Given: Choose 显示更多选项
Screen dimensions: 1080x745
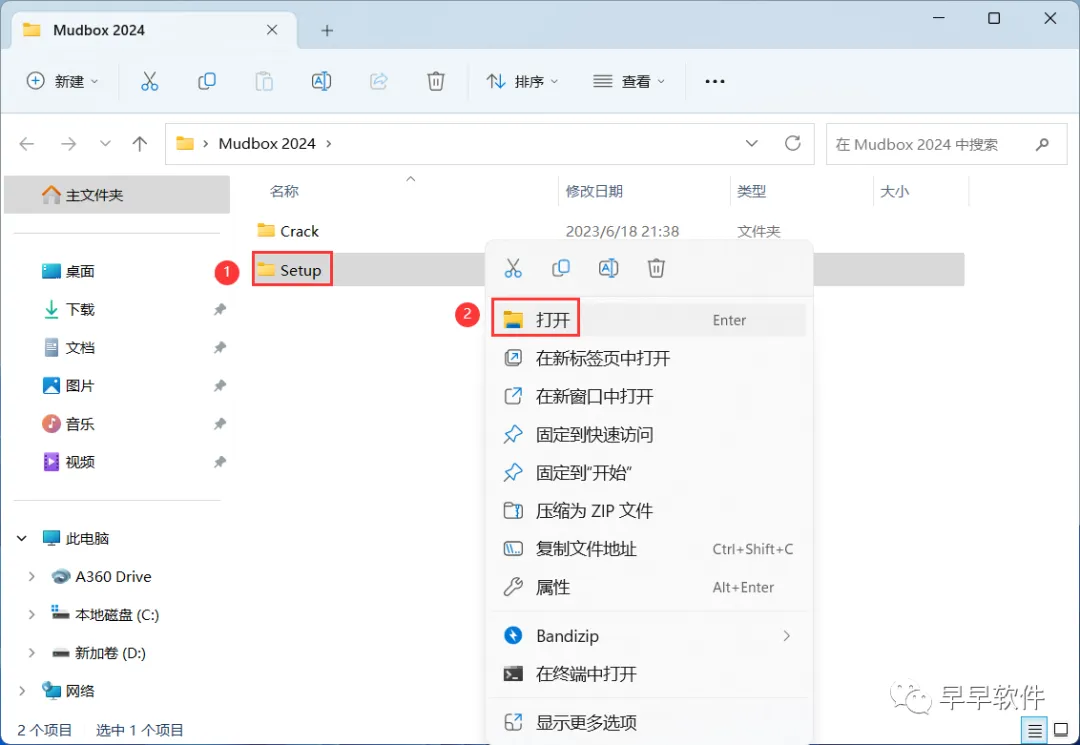Looking at the screenshot, I should (x=649, y=722).
